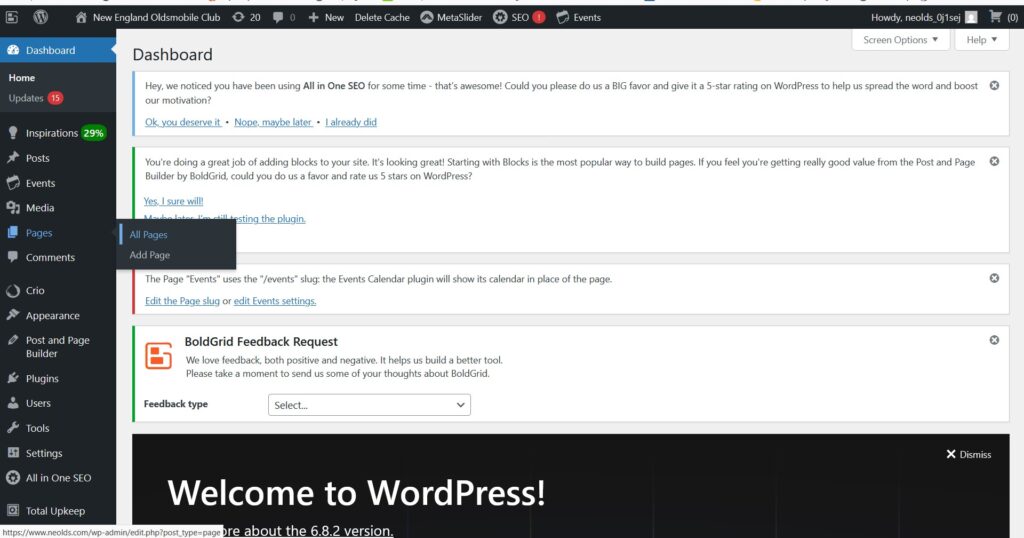Screen dimensions: 1024x538
Task: Dismiss the Welcome to WordPress panel
Action: 968,454
